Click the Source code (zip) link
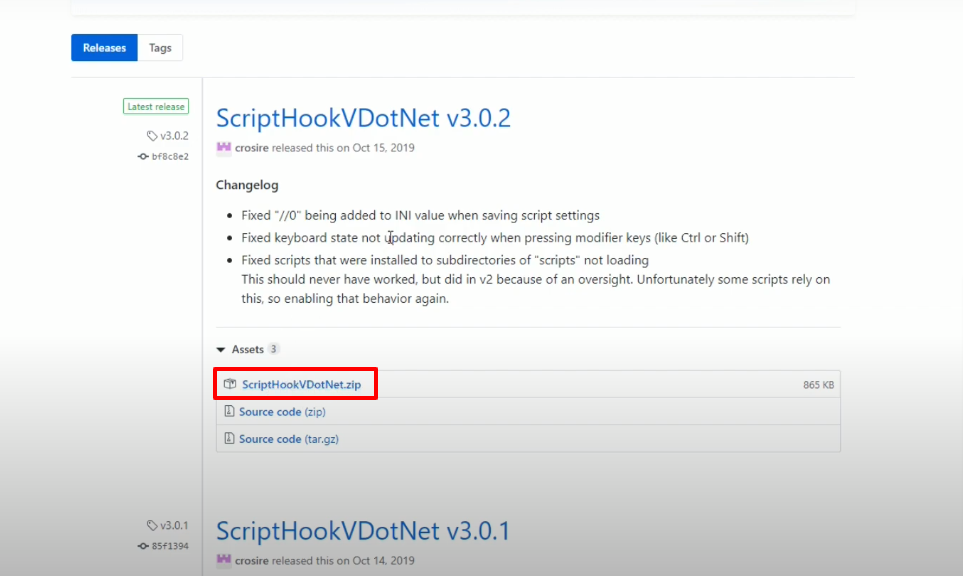This screenshot has height=576, width=963. click(282, 412)
